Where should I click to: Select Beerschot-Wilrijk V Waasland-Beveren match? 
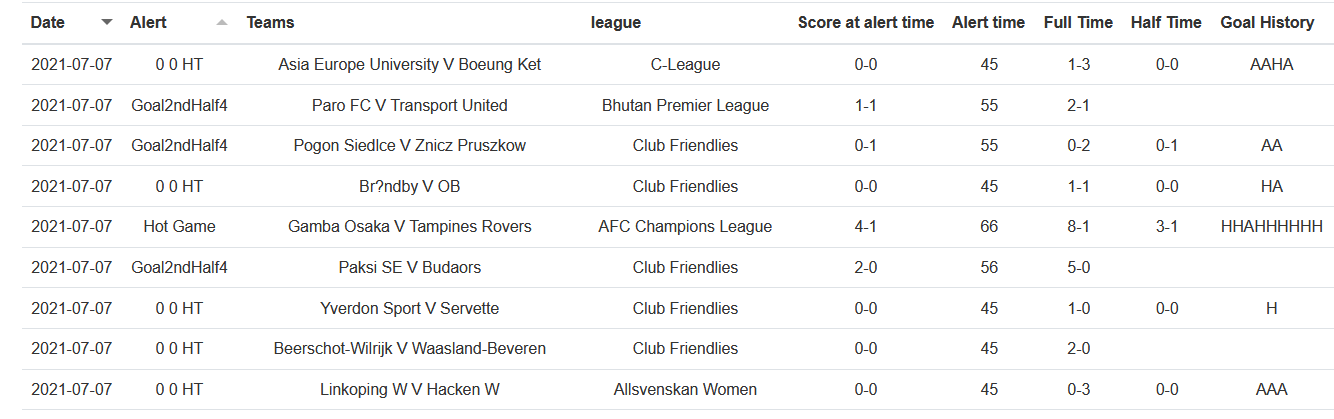coord(410,349)
